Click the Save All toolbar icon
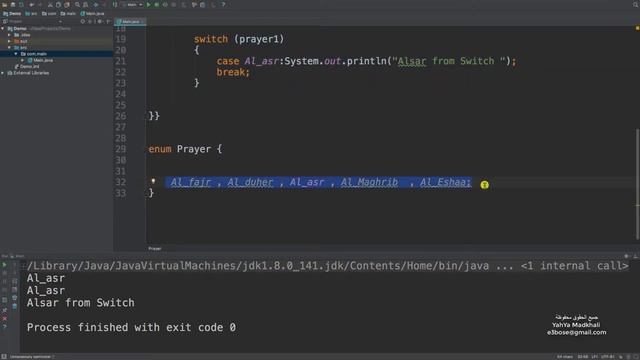The width and height of the screenshot is (640, 360). pos(13,5)
